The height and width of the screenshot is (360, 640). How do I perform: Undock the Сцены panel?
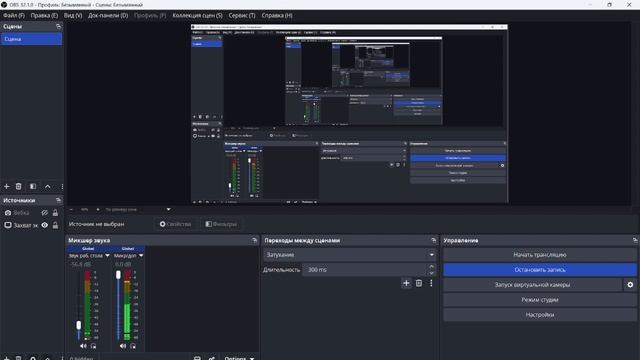pos(58,26)
